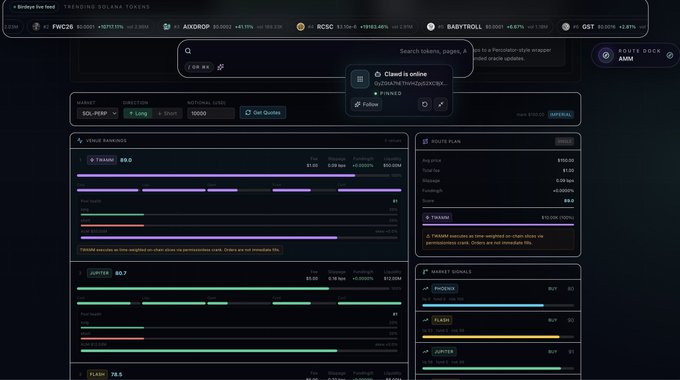Screen dimensions: 680x380
Task: Click the trend icon beside FLASH signal
Action: [425, 320]
